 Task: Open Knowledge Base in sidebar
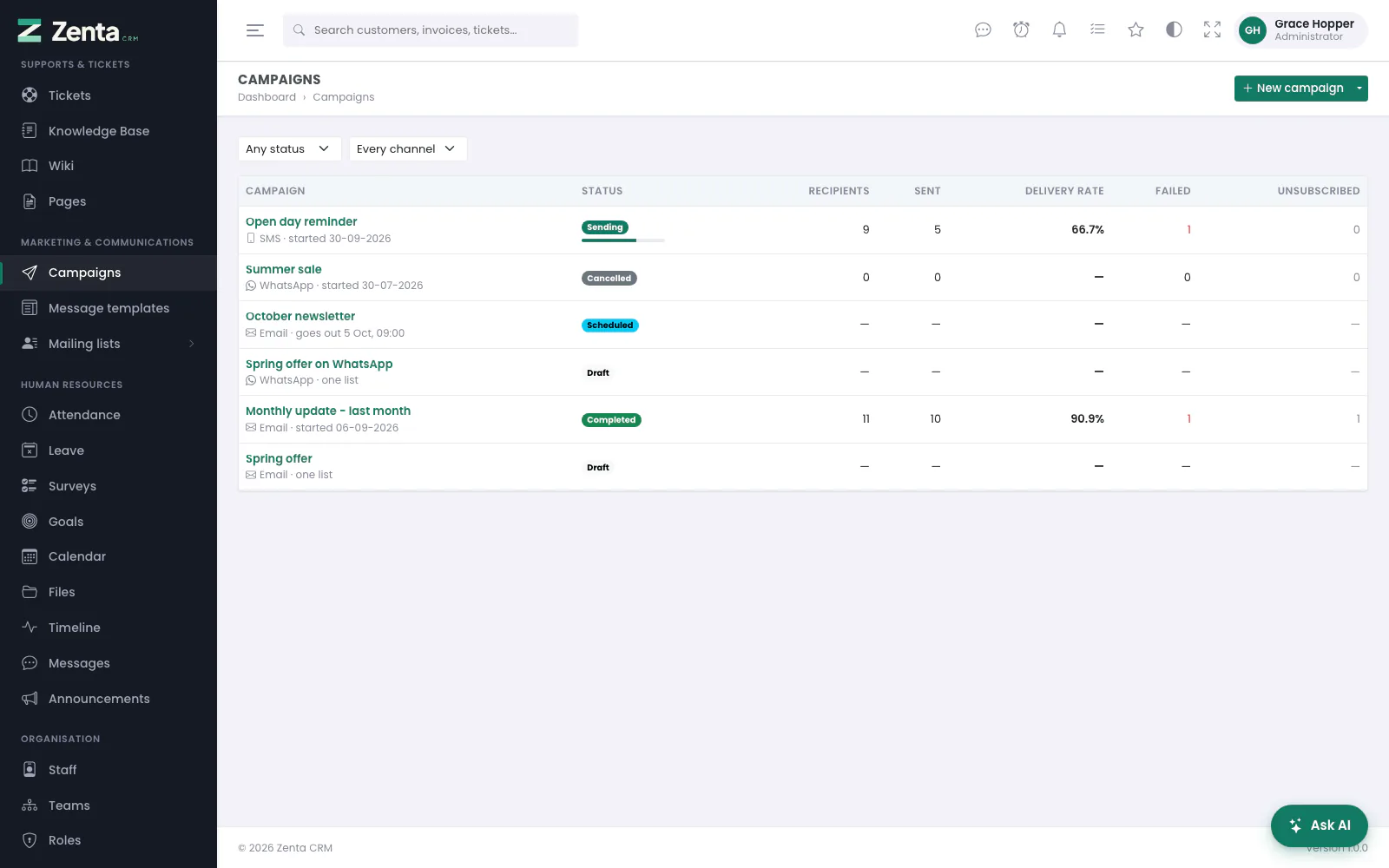pyautogui.click(x=109, y=131)
